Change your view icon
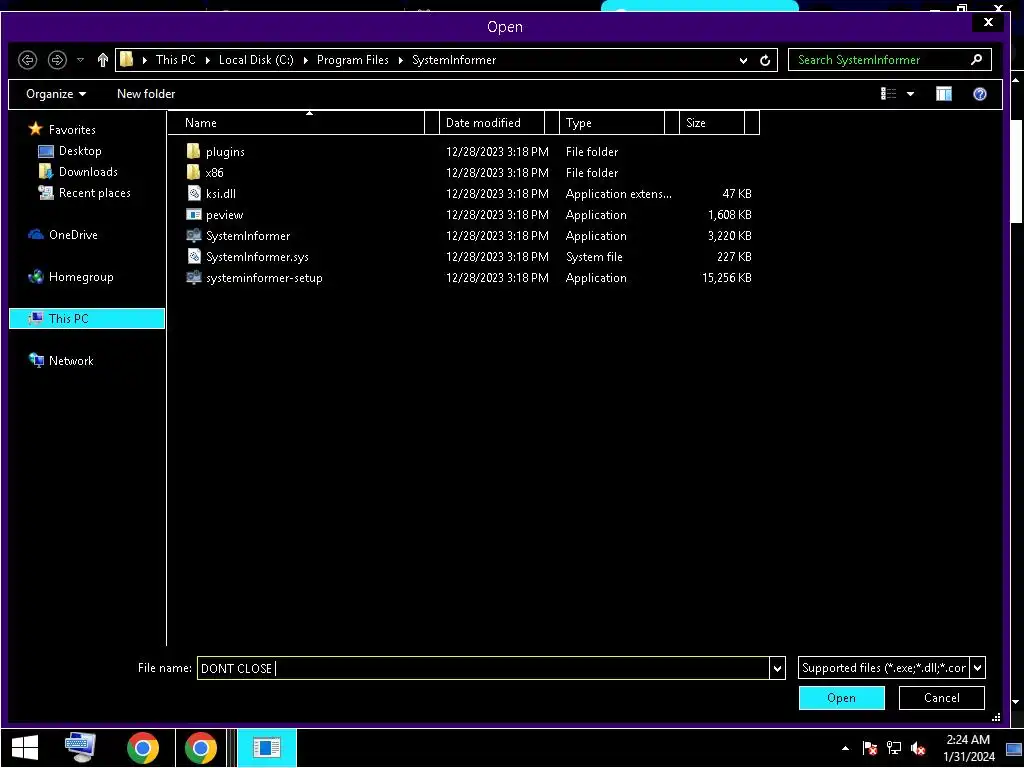The width and height of the screenshot is (1024, 768). point(889,94)
